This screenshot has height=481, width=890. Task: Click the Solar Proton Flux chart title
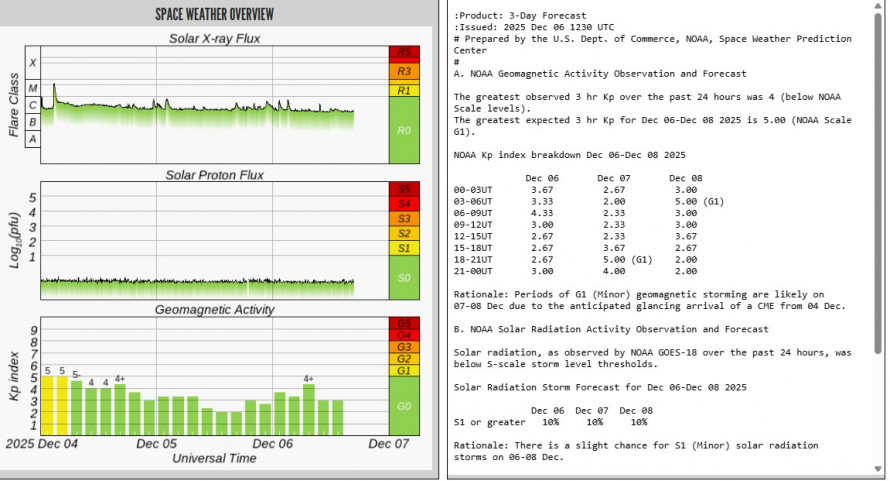click(x=215, y=175)
